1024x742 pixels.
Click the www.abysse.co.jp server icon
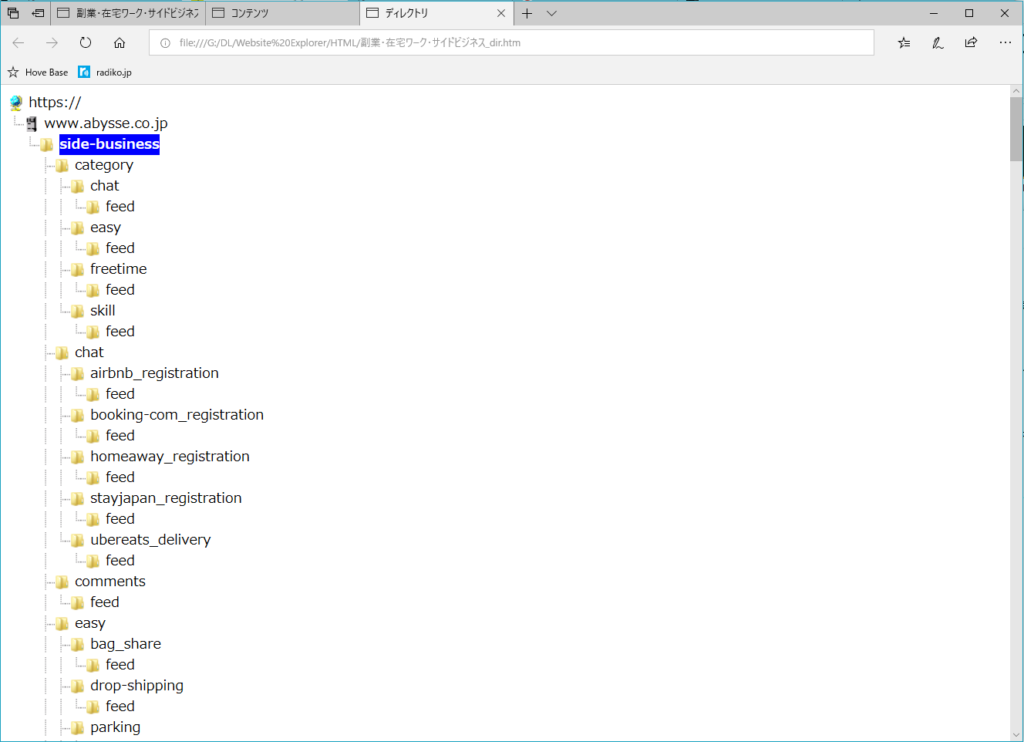tap(31, 123)
